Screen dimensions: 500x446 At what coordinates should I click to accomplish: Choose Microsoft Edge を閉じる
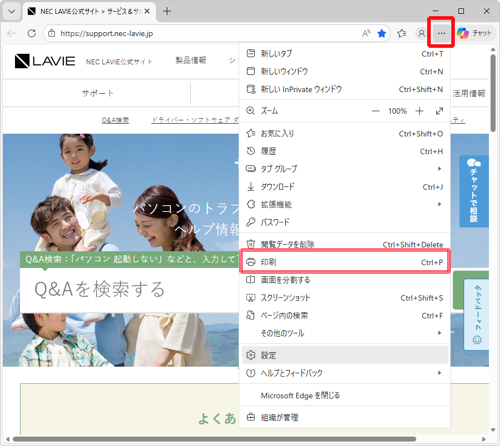345,396
